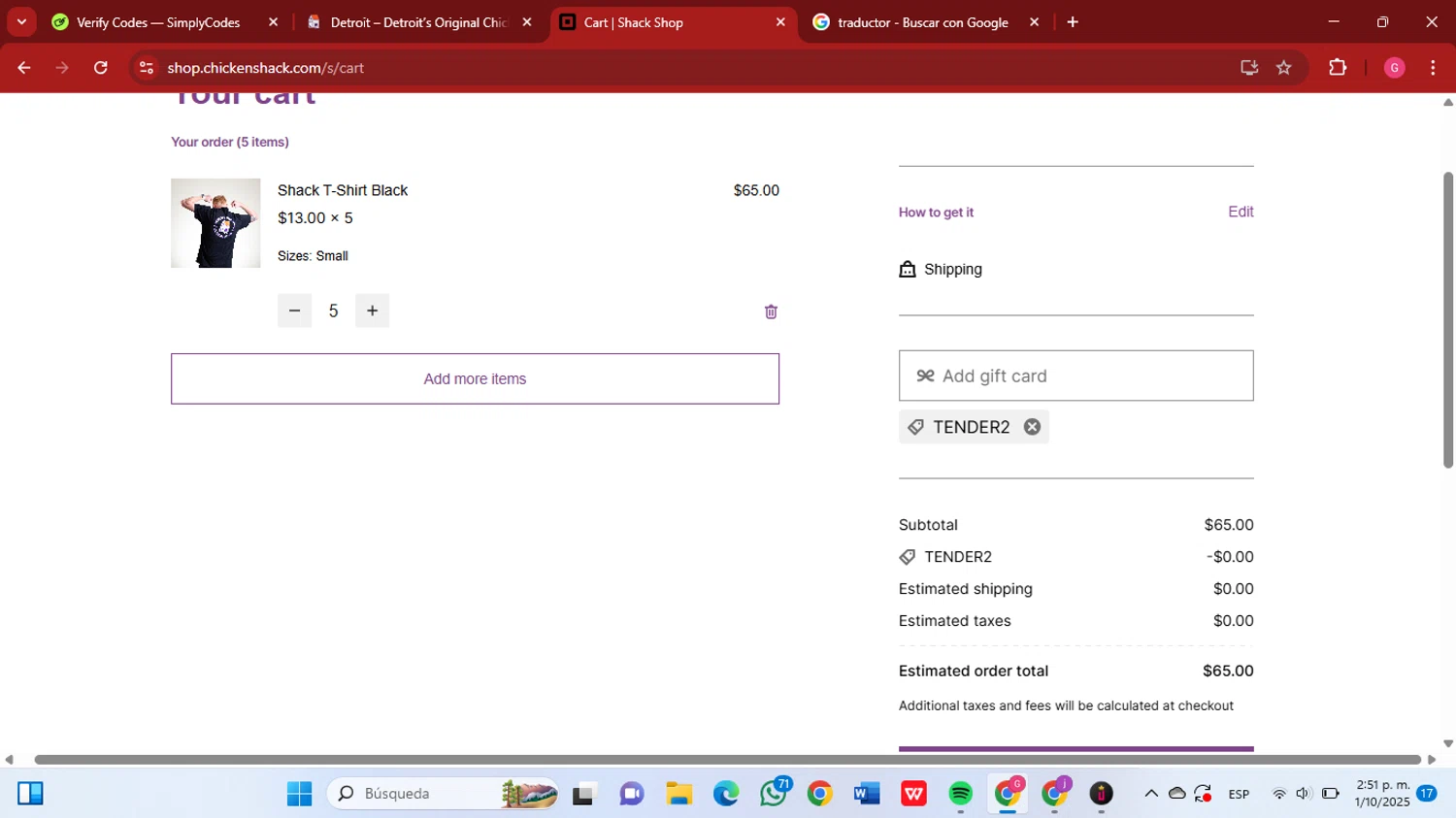Viewport: 1456px width, 818px height.
Task: Open the Chrome three-dot menu
Action: tap(1433, 68)
